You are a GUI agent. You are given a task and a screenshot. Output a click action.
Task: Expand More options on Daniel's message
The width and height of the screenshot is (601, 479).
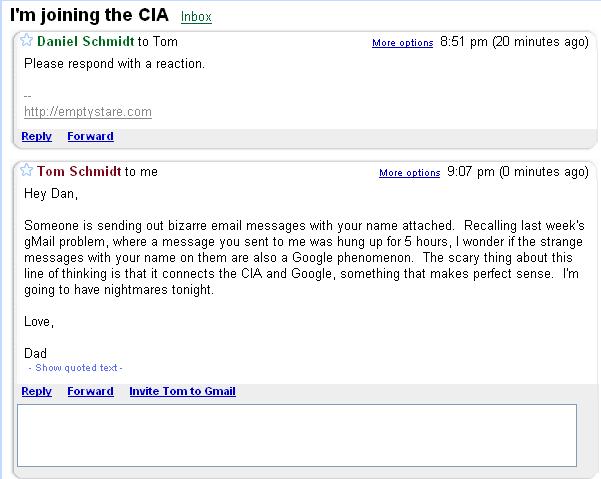[x=402, y=43]
